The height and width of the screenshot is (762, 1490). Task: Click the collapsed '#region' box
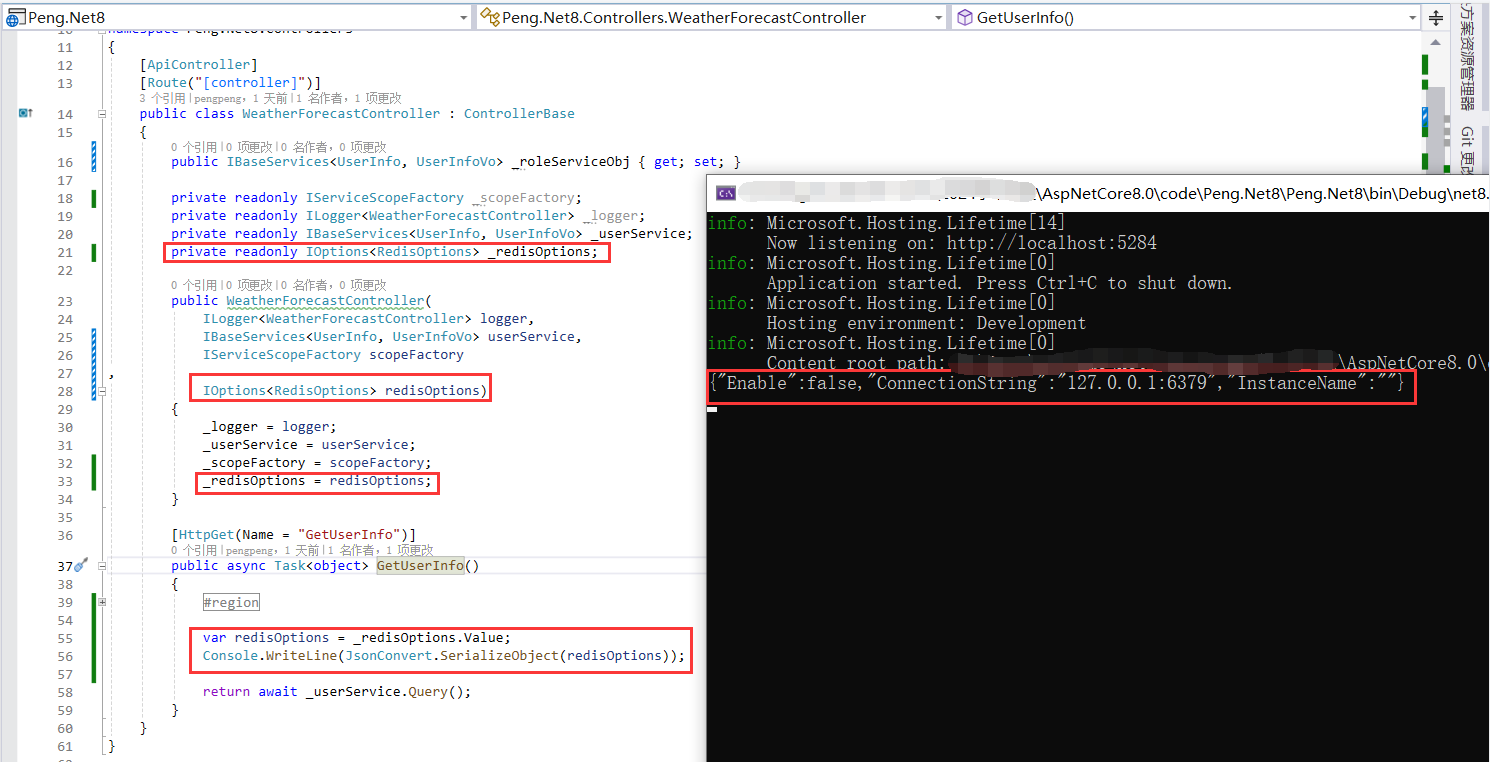pyautogui.click(x=231, y=603)
